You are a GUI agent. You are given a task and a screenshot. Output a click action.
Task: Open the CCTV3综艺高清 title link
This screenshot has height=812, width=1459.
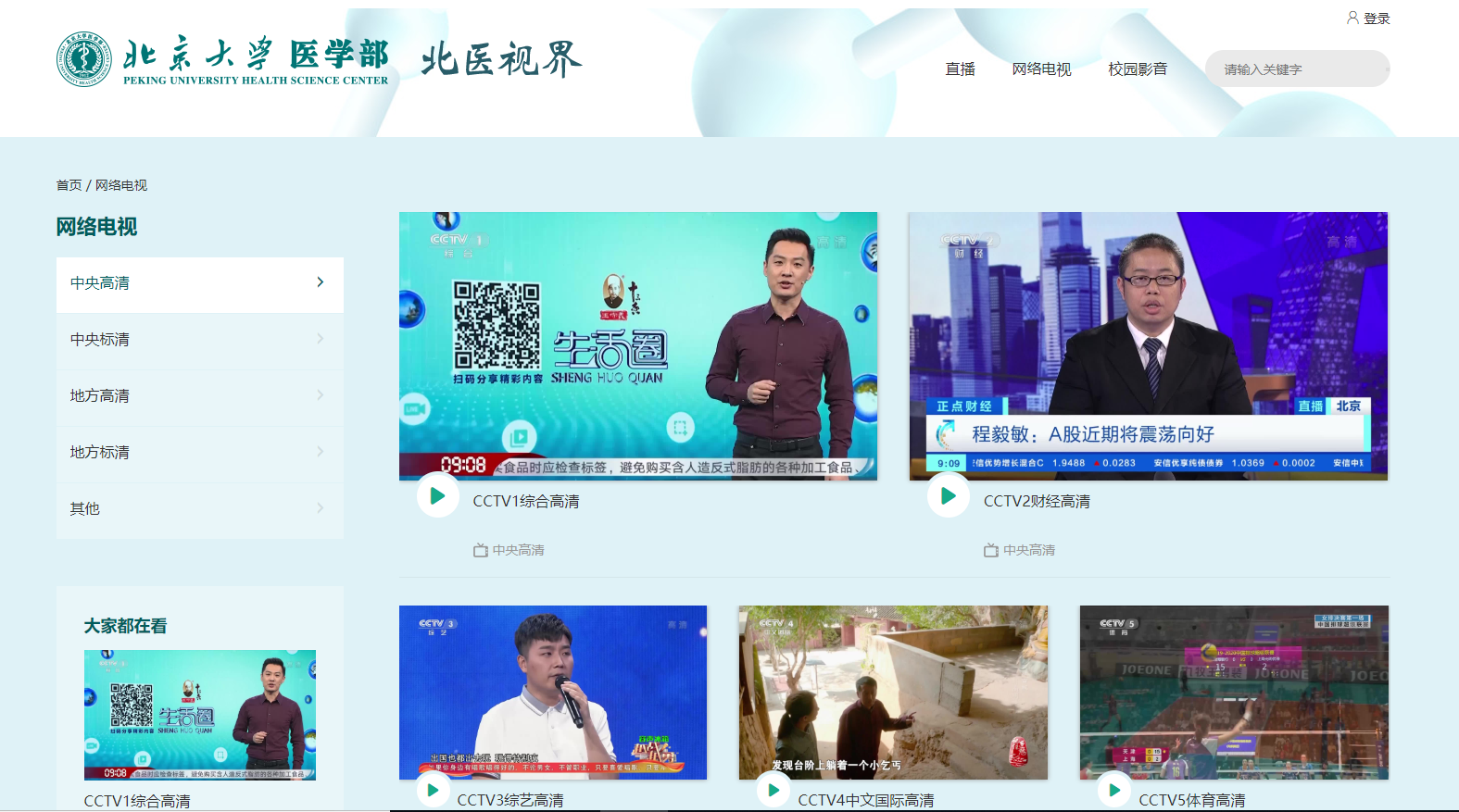point(510,800)
